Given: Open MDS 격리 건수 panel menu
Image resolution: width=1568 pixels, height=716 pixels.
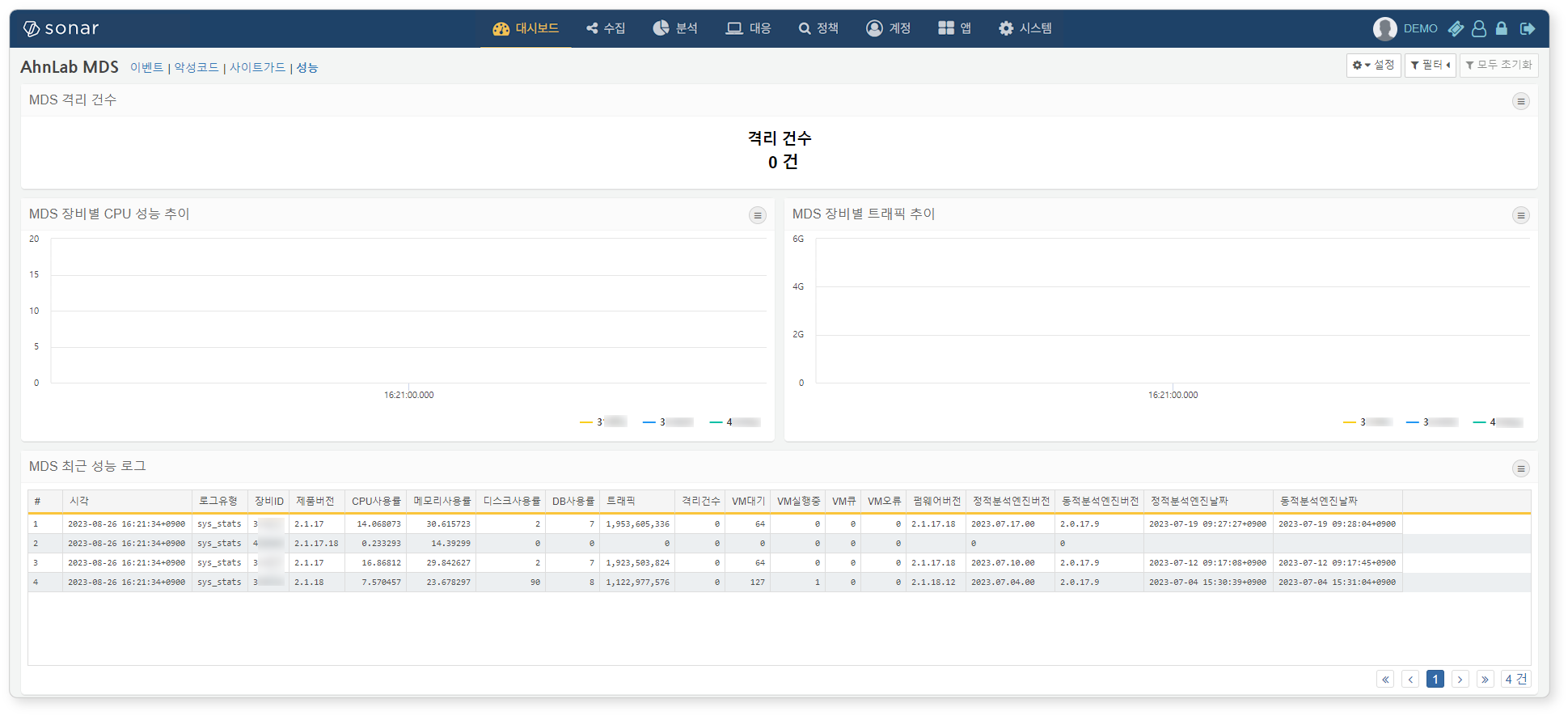Looking at the screenshot, I should pos(1521,101).
